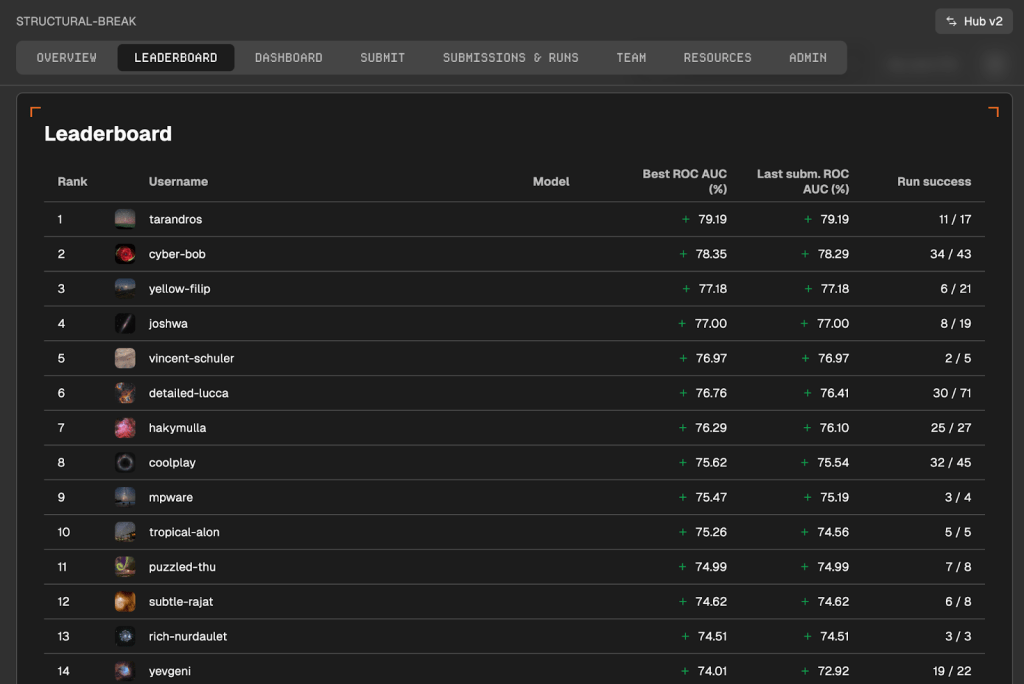Click subtle-rajat's orange avatar icon

pyautogui.click(x=125, y=602)
